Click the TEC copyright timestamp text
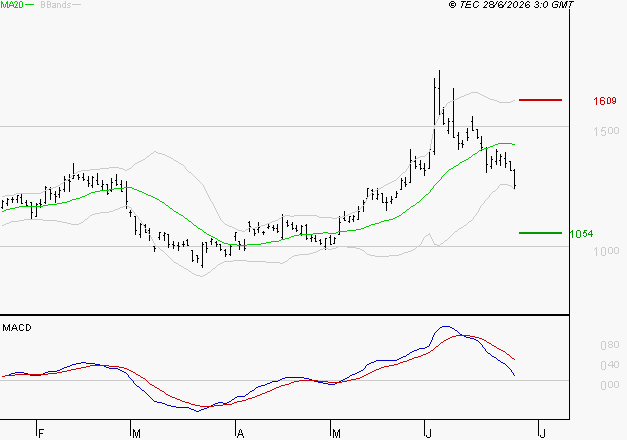The width and height of the screenshot is (627, 440). tap(511, 5)
